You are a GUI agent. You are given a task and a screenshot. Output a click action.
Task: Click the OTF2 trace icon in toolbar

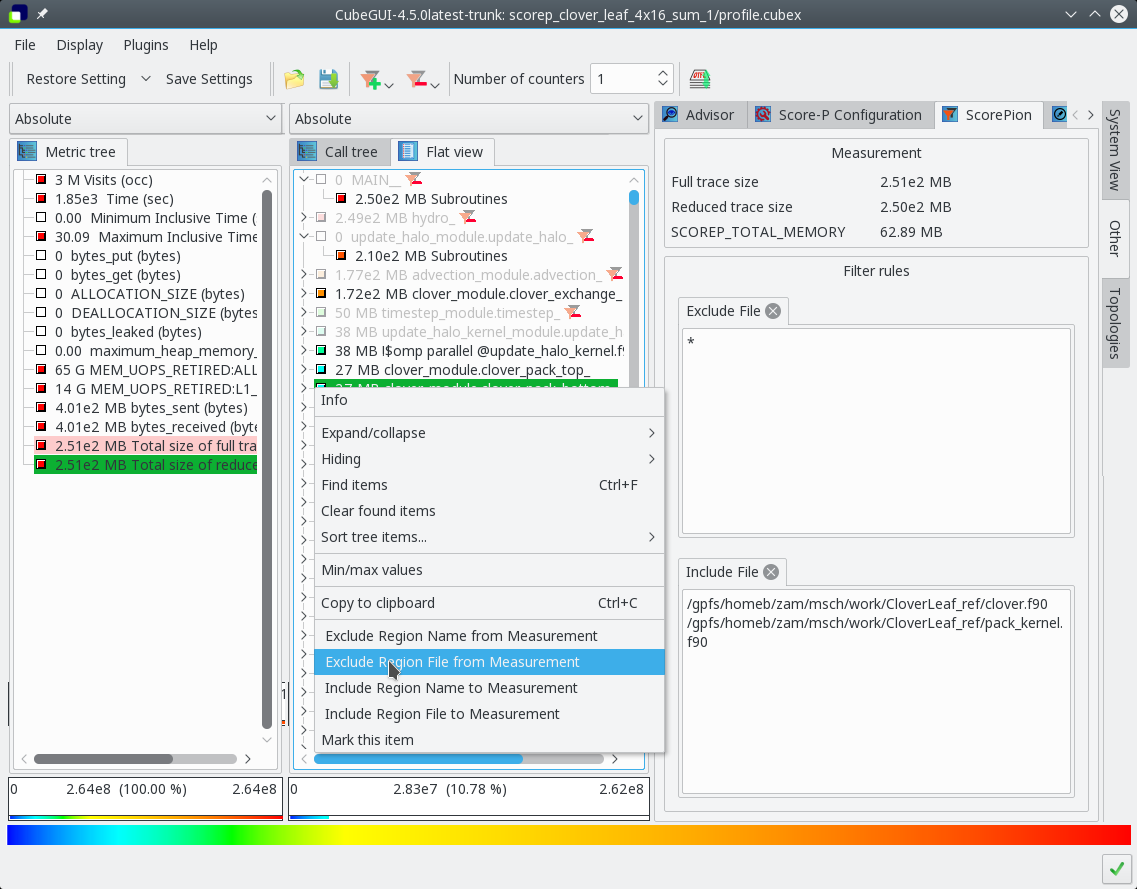[700, 79]
